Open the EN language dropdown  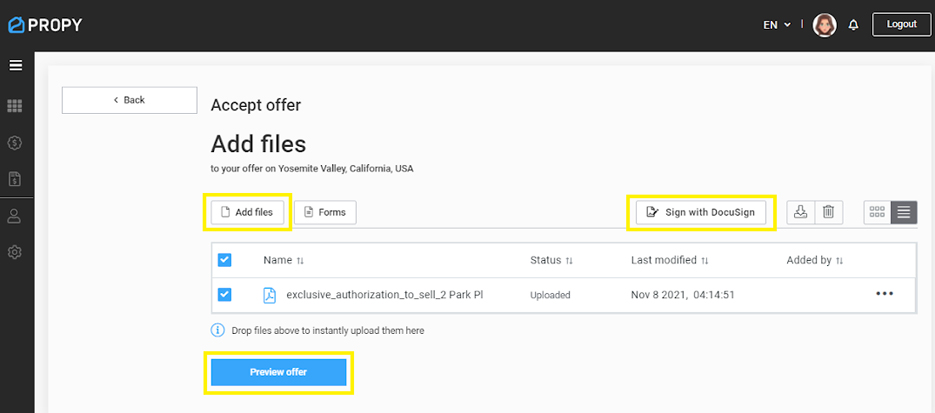point(777,25)
